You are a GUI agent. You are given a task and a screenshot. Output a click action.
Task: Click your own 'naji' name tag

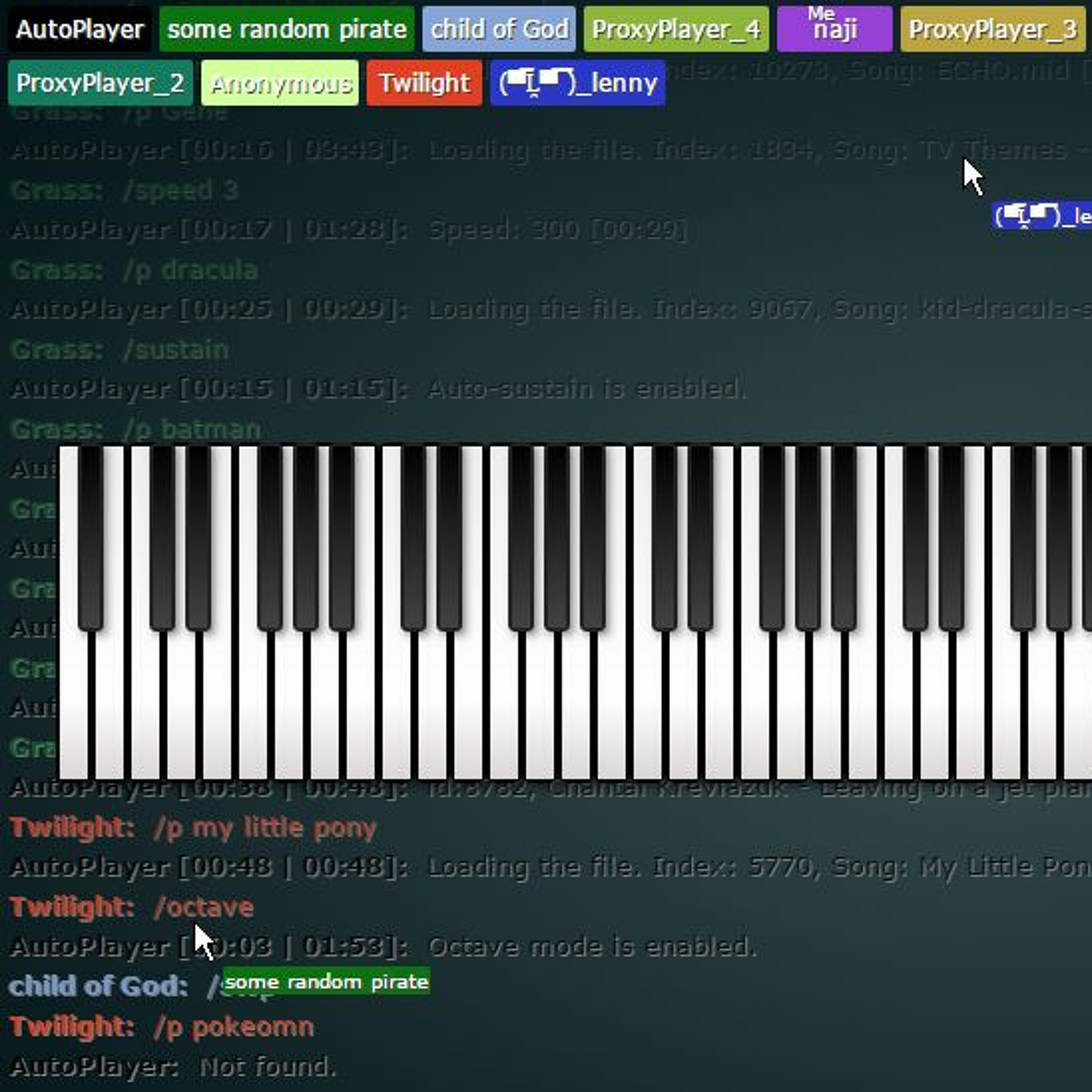tap(834, 29)
